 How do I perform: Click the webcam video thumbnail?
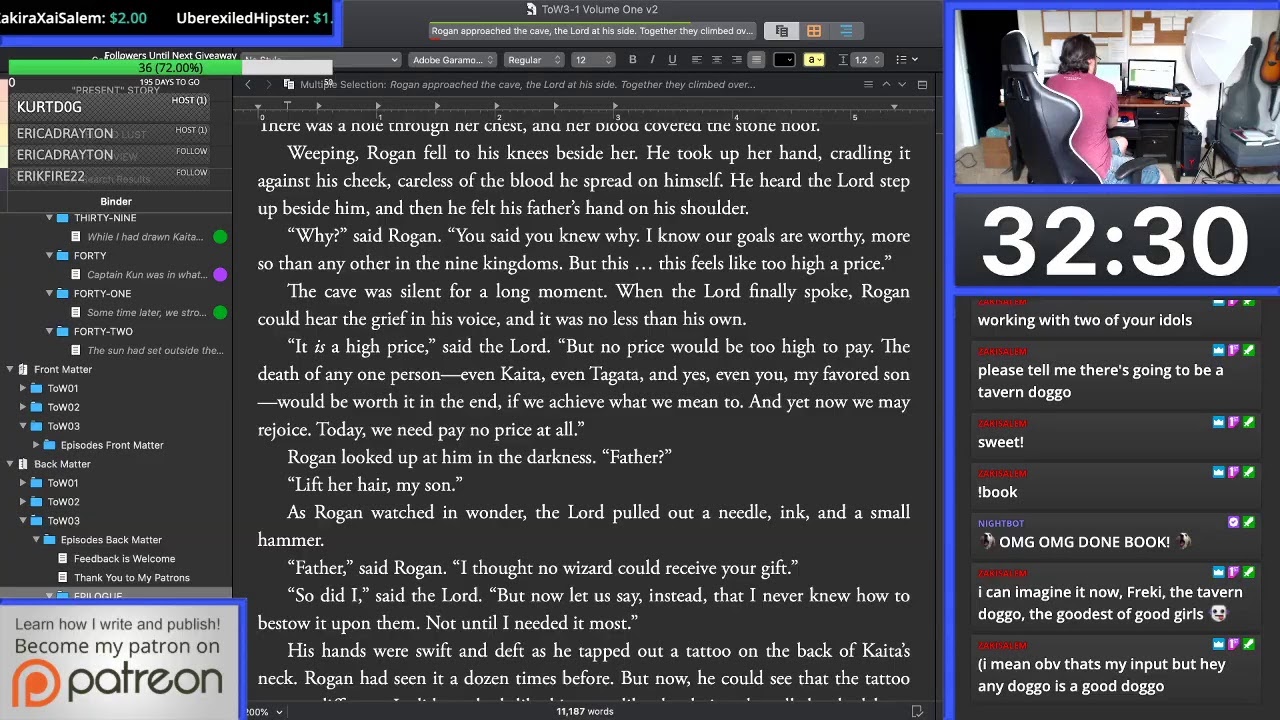(1116, 98)
